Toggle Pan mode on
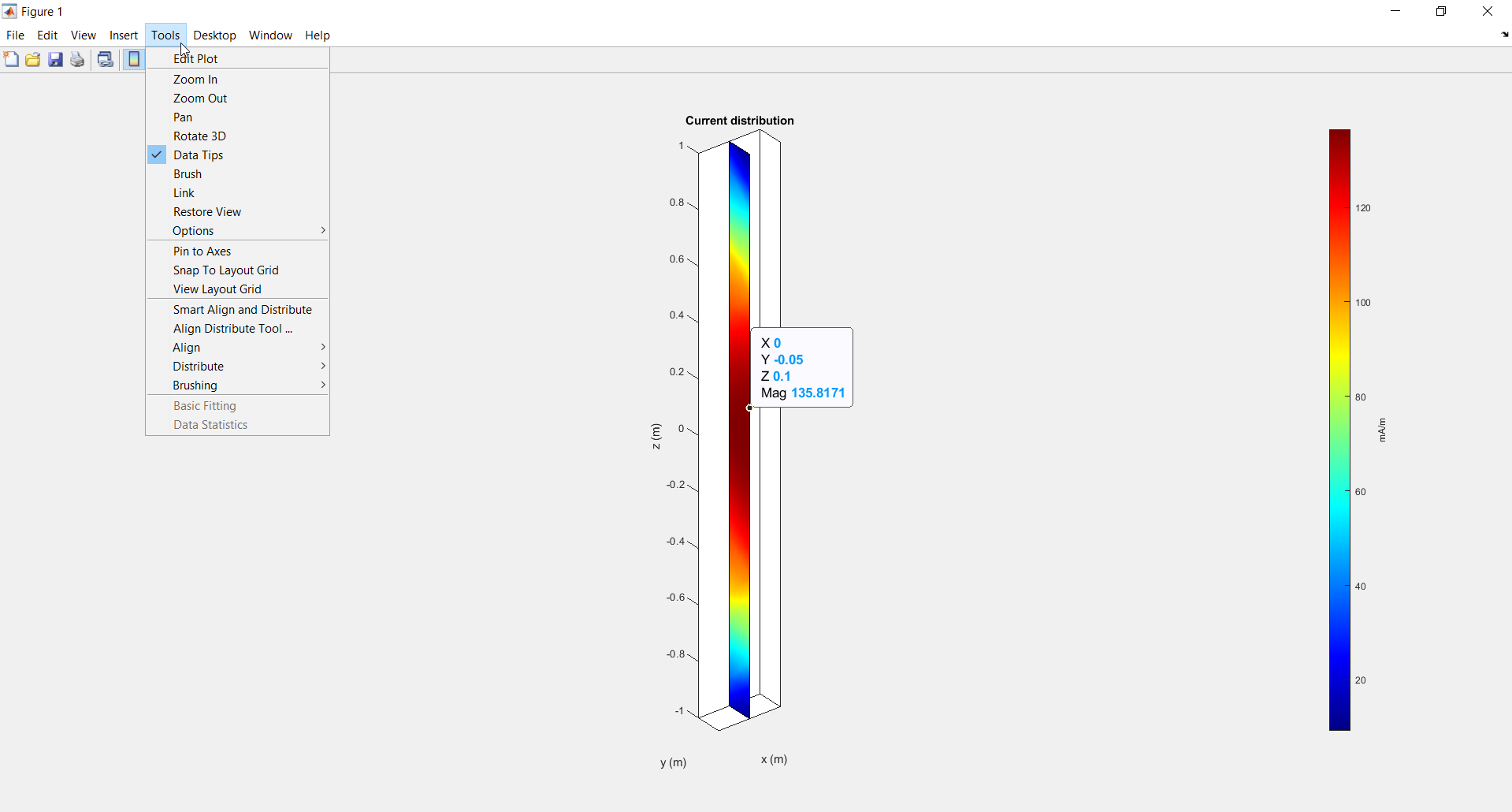 coord(182,117)
